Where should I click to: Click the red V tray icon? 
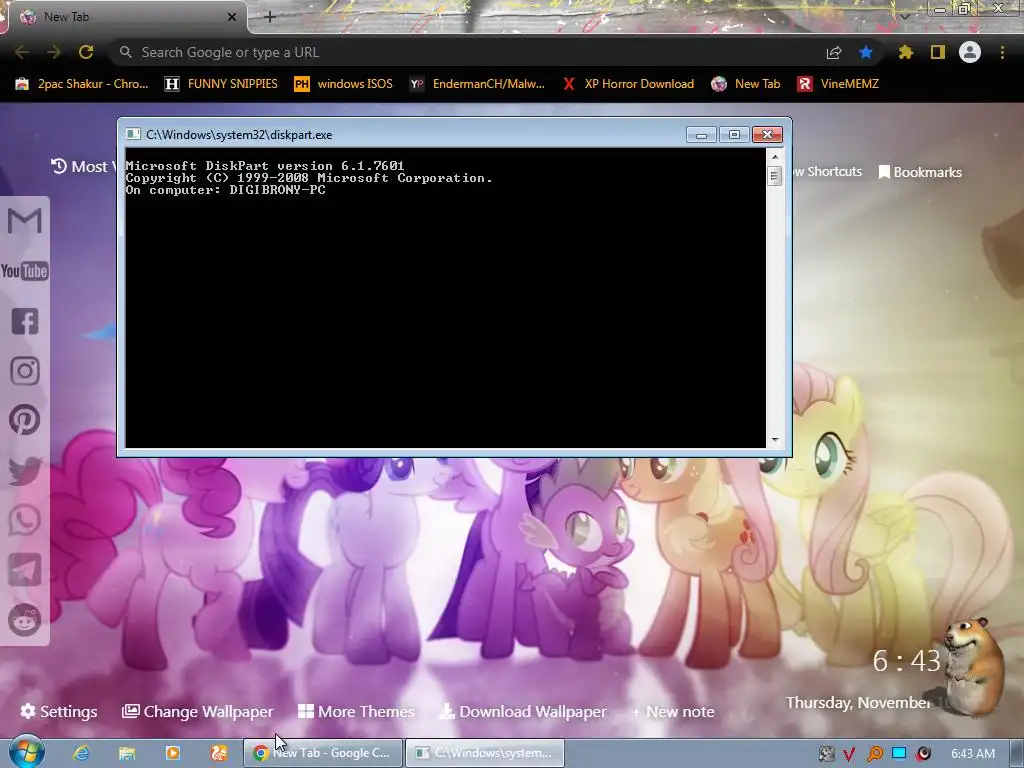click(849, 754)
